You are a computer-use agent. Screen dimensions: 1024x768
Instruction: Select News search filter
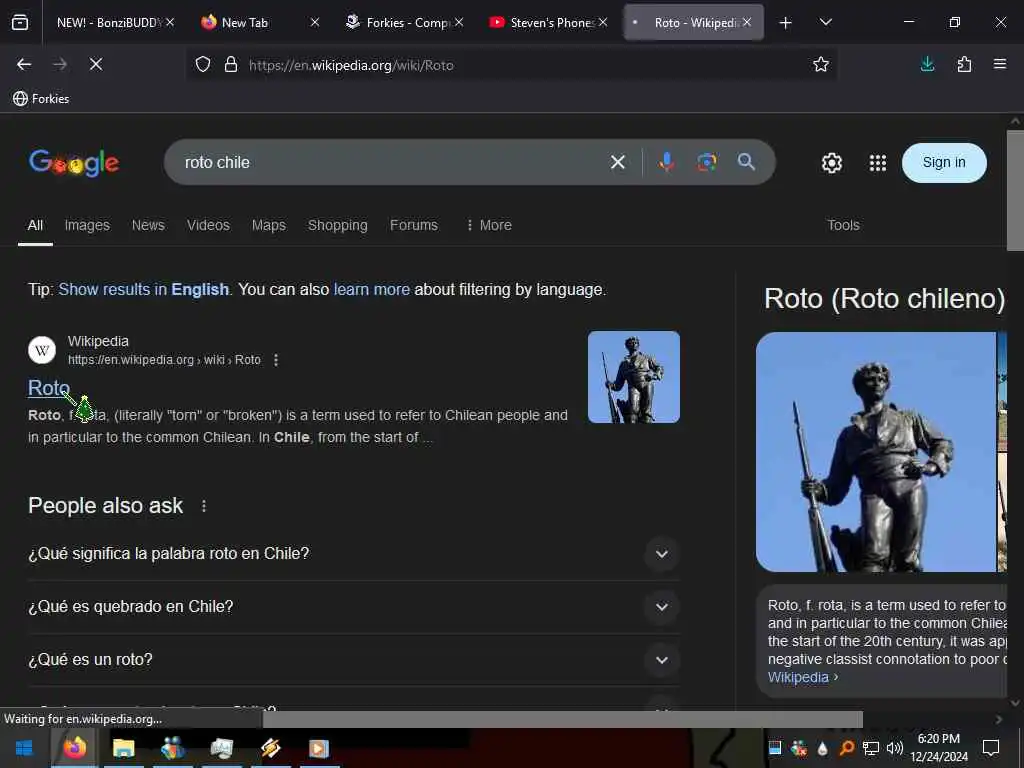coord(148,225)
